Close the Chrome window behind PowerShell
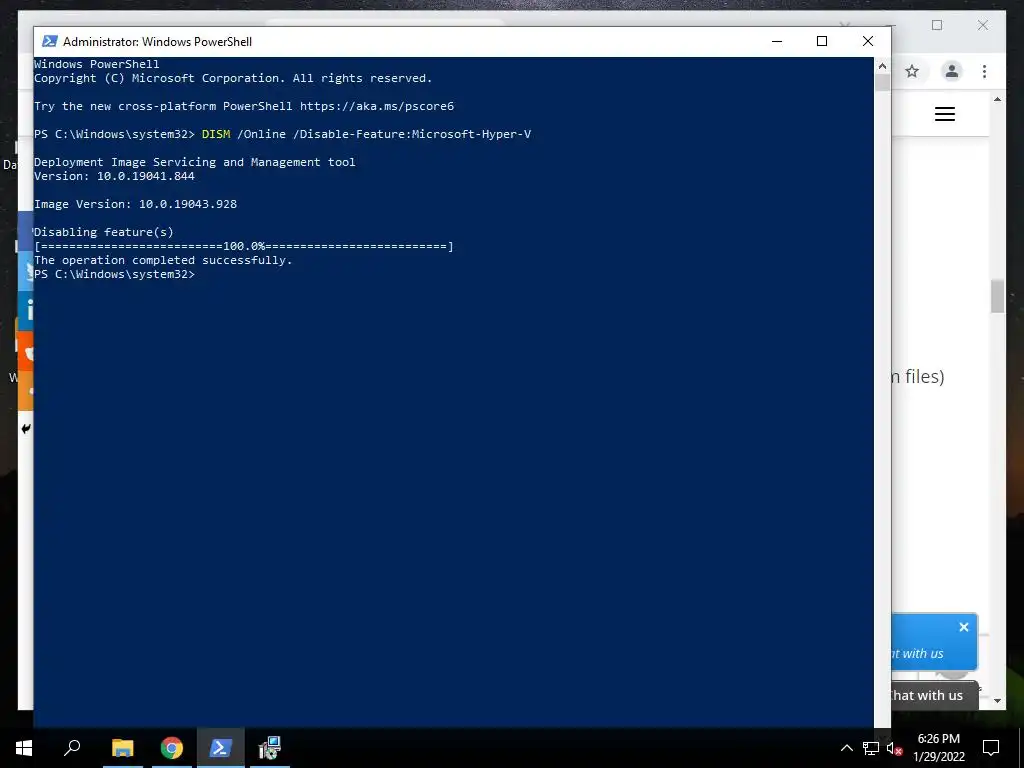 click(x=983, y=25)
